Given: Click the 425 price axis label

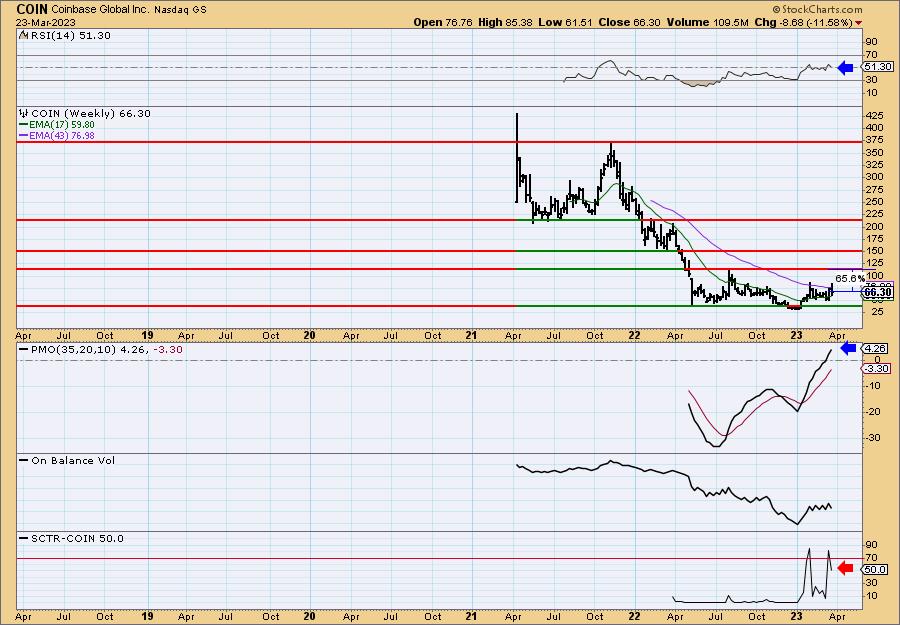Looking at the screenshot, I should (x=875, y=115).
